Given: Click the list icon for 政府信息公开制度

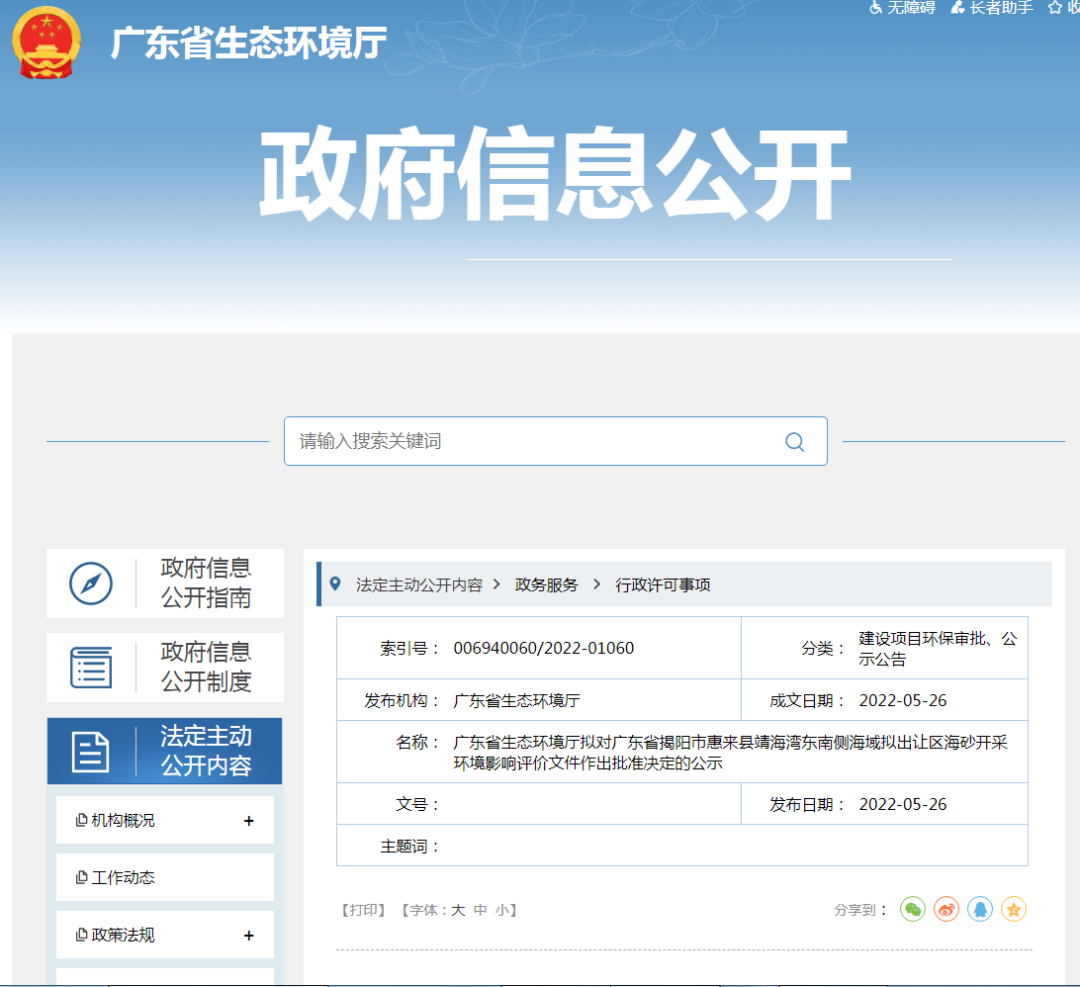Looking at the screenshot, I should 91,667.
